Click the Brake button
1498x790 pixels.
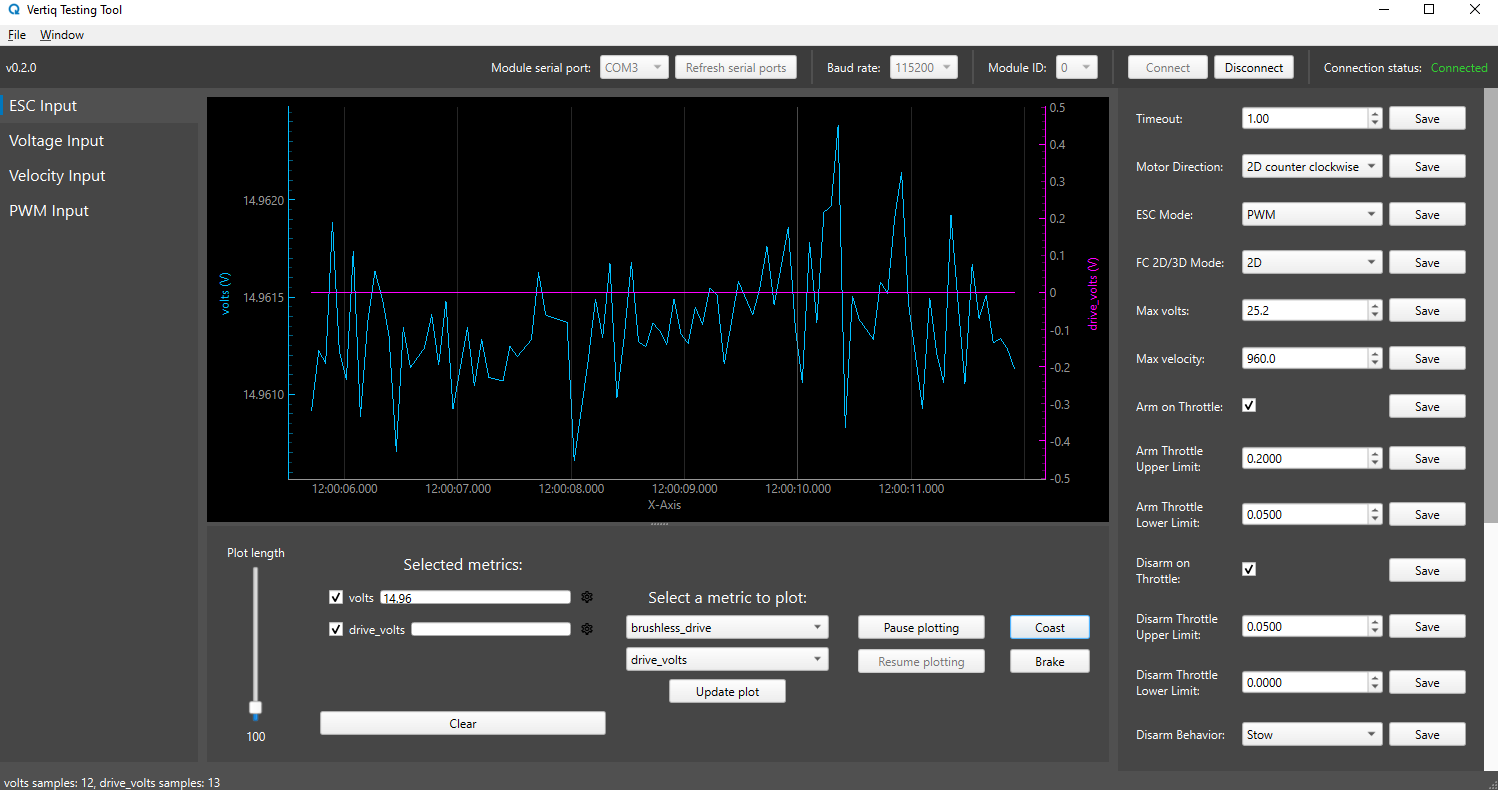(x=1050, y=662)
